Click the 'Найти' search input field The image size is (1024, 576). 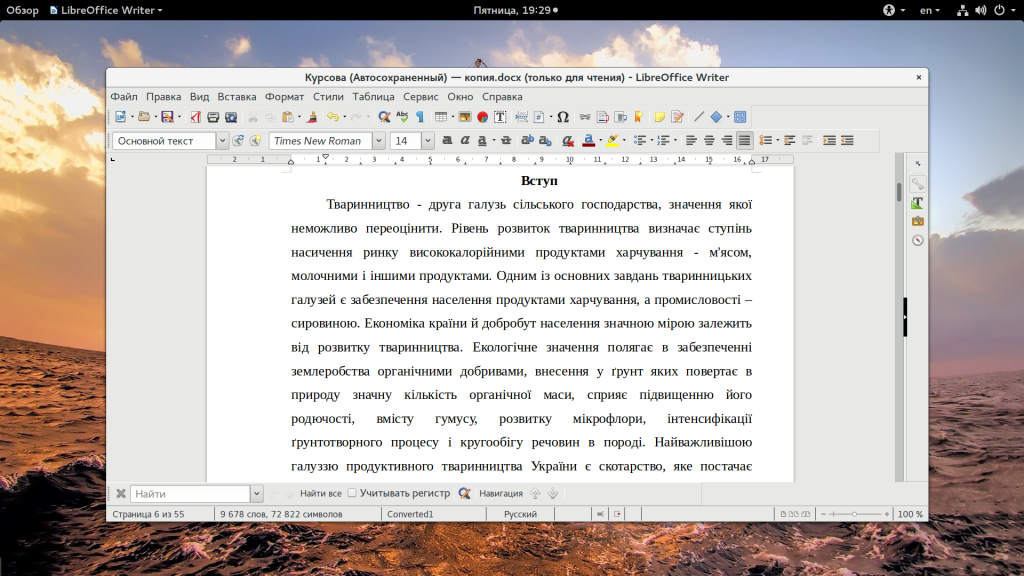point(189,493)
